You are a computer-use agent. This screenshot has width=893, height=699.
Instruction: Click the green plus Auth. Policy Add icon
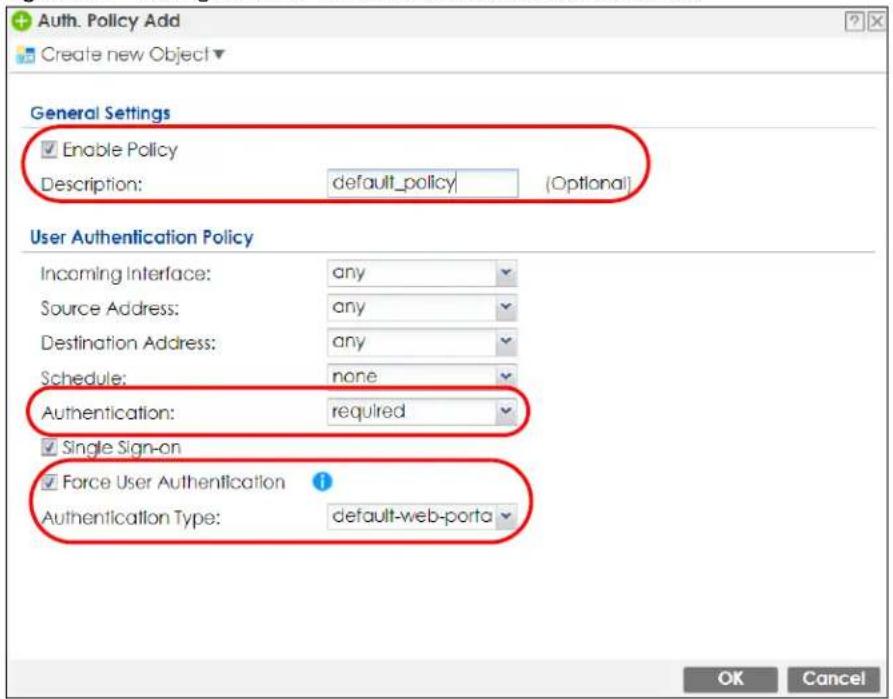(22, 22)
